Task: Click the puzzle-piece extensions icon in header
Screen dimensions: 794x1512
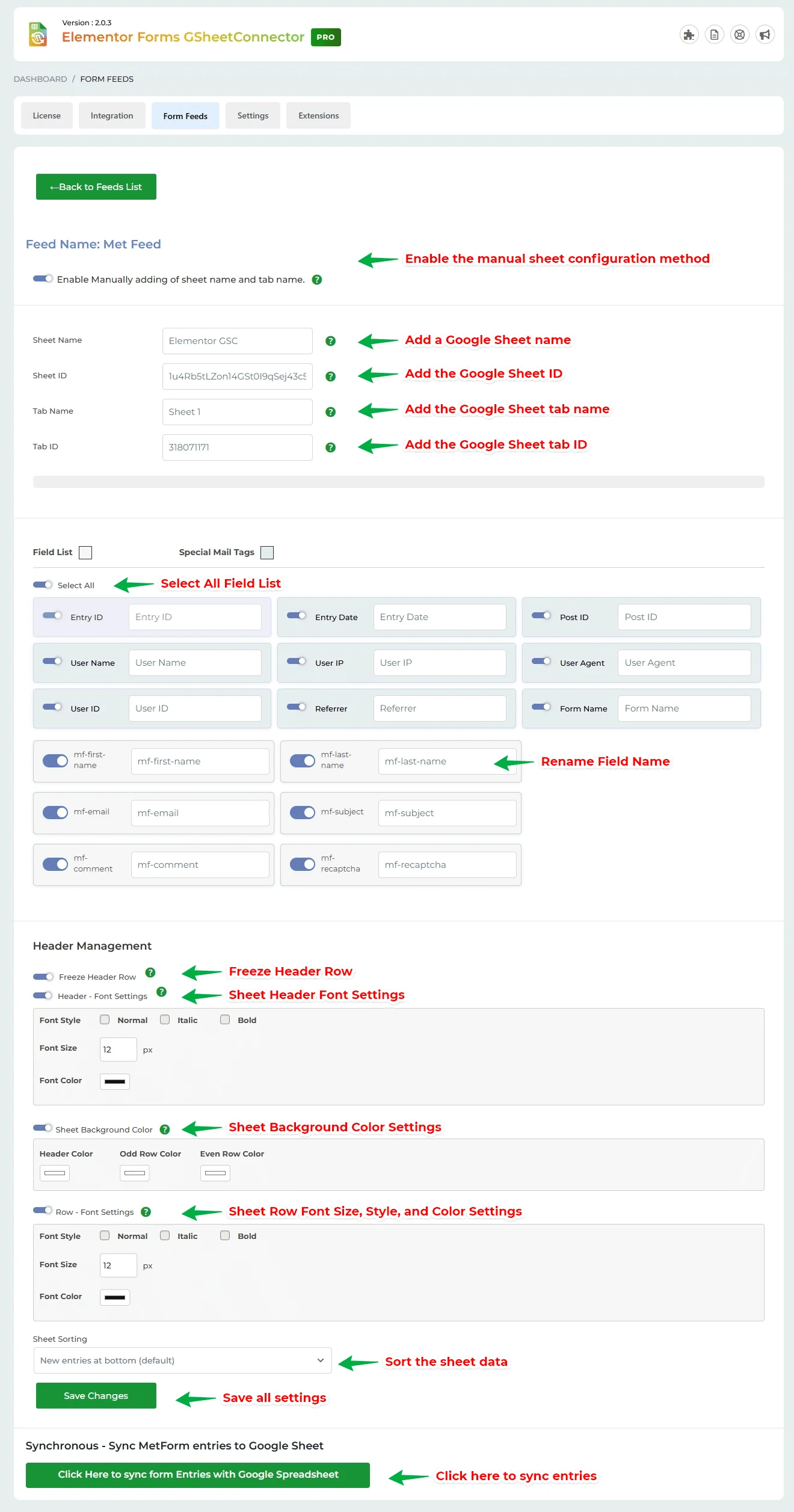Action: (x=689, y=35)
